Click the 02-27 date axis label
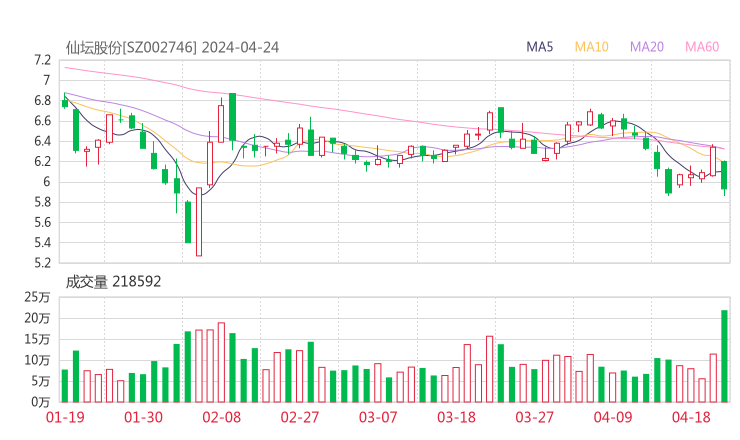Screen dimensions: 740x440 click(300, 417)
